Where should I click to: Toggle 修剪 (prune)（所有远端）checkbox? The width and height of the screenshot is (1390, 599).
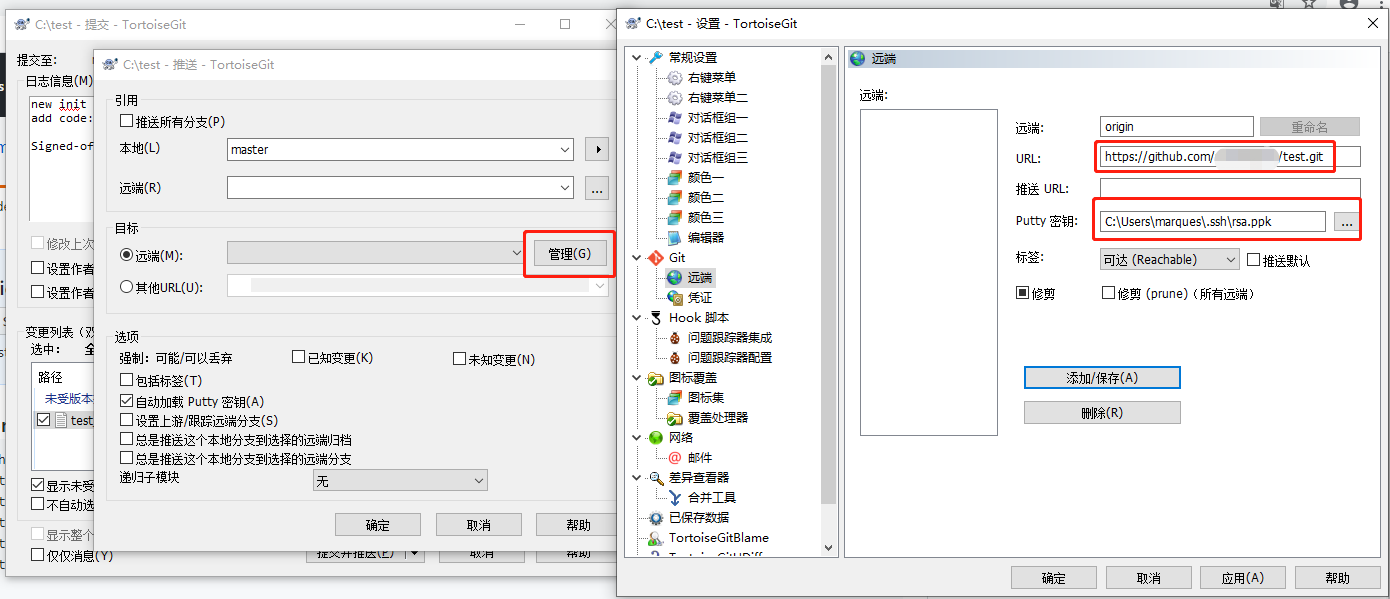(1108, 293)
